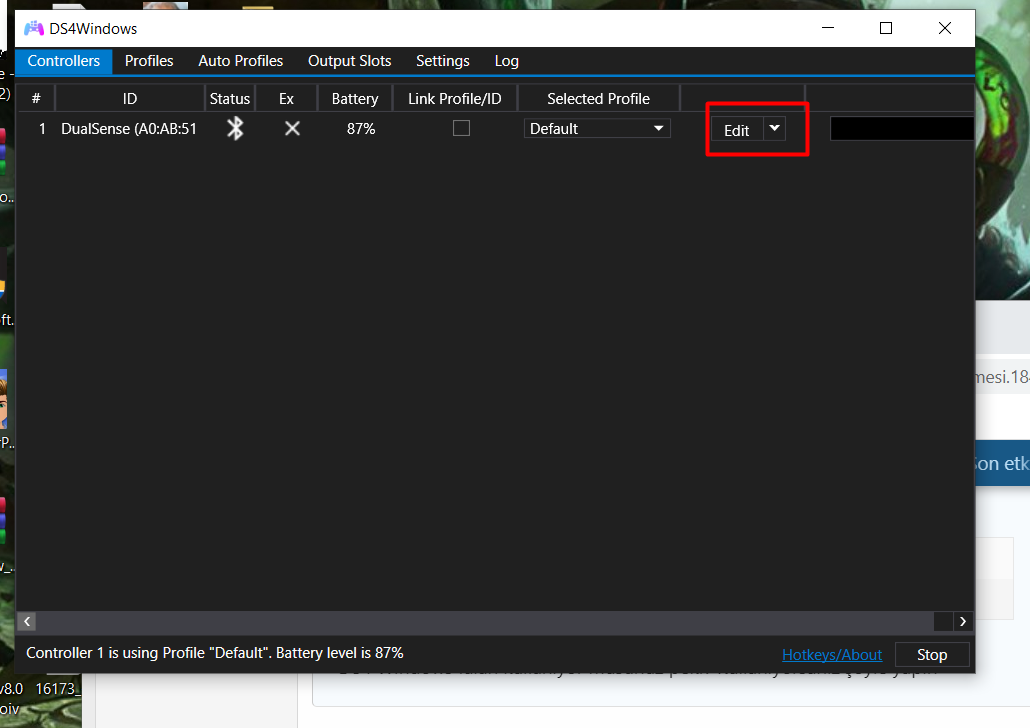The image size is (1030, 728).
Task: Click the Ex column header
Action: [x=286, y=99]
